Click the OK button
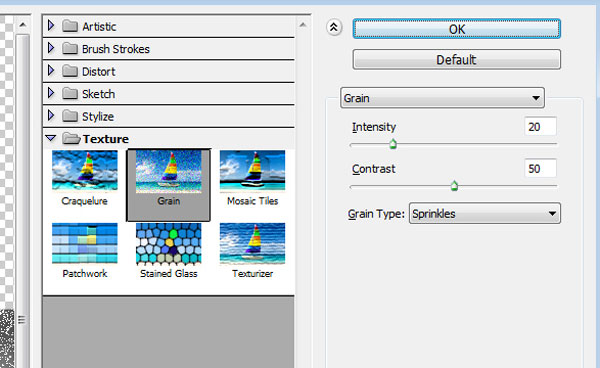The width and height of the screenshot is (600, 368). (457, 29)
